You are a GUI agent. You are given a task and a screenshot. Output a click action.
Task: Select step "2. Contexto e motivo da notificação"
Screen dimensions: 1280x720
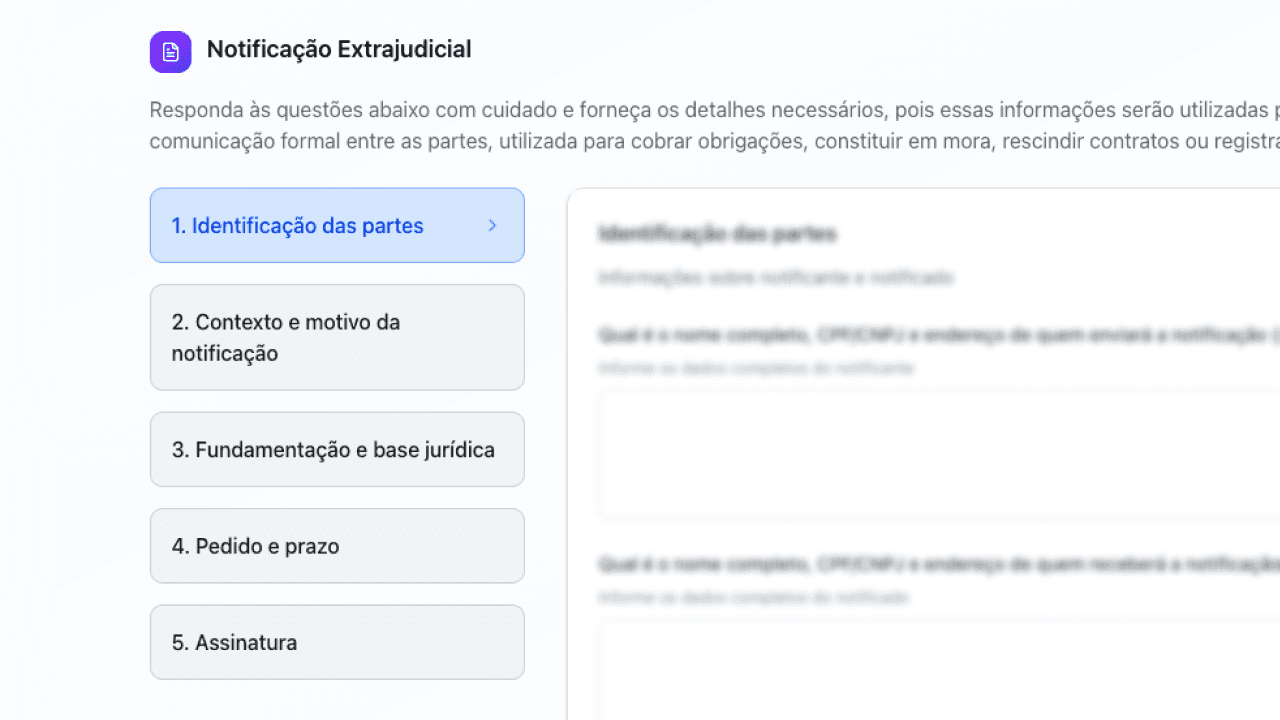(x=337, y=337)
